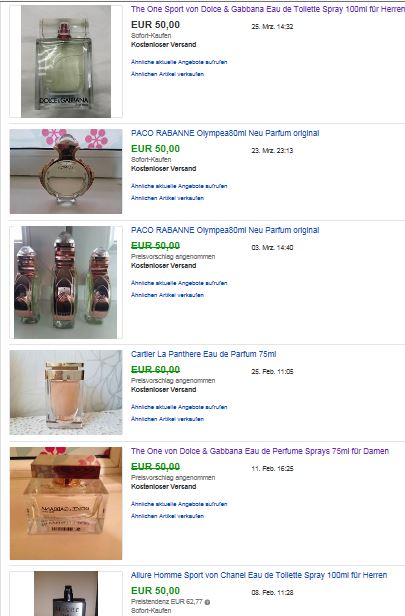Image resolution: width=405 pixels, height=616 pixels.
Task: Select 'Ähnlichen Artikel verkaufen' under the 03. Mrz Olympea
Action: tap(167, 295)
